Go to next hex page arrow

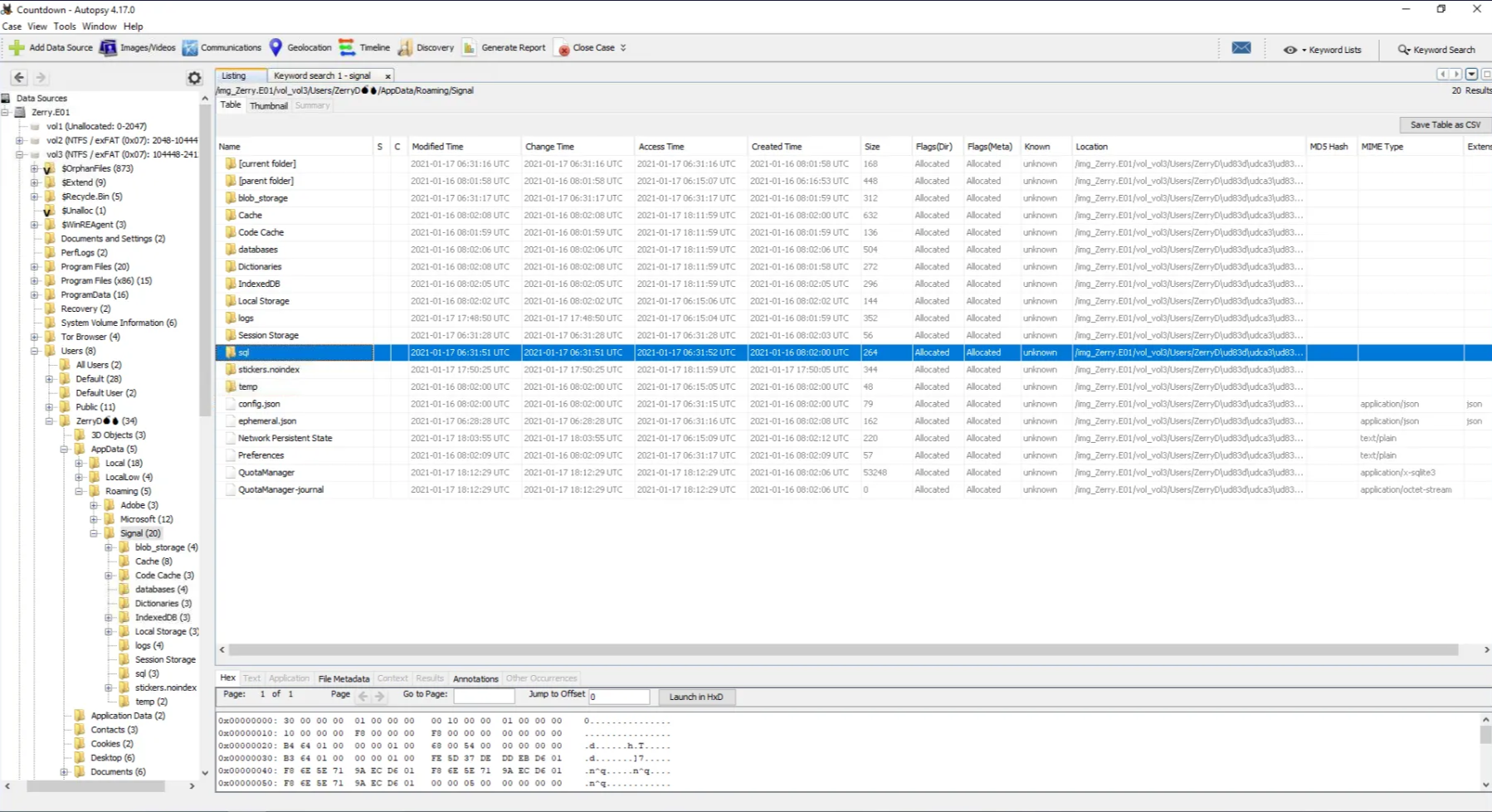point(380,697)
